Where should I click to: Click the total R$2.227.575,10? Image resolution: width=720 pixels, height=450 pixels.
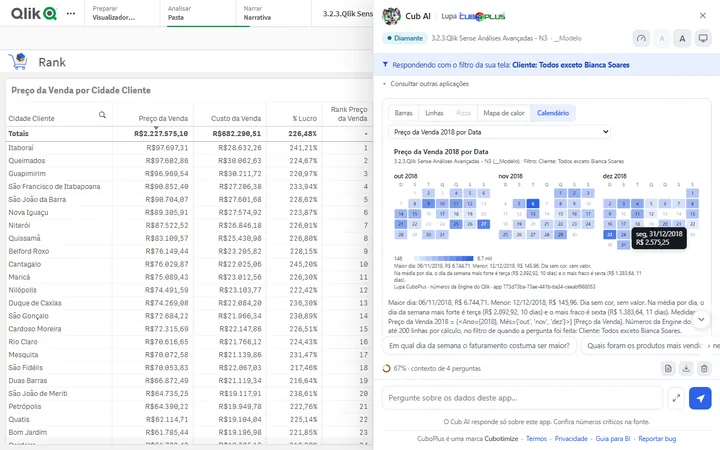pos(161,134)
